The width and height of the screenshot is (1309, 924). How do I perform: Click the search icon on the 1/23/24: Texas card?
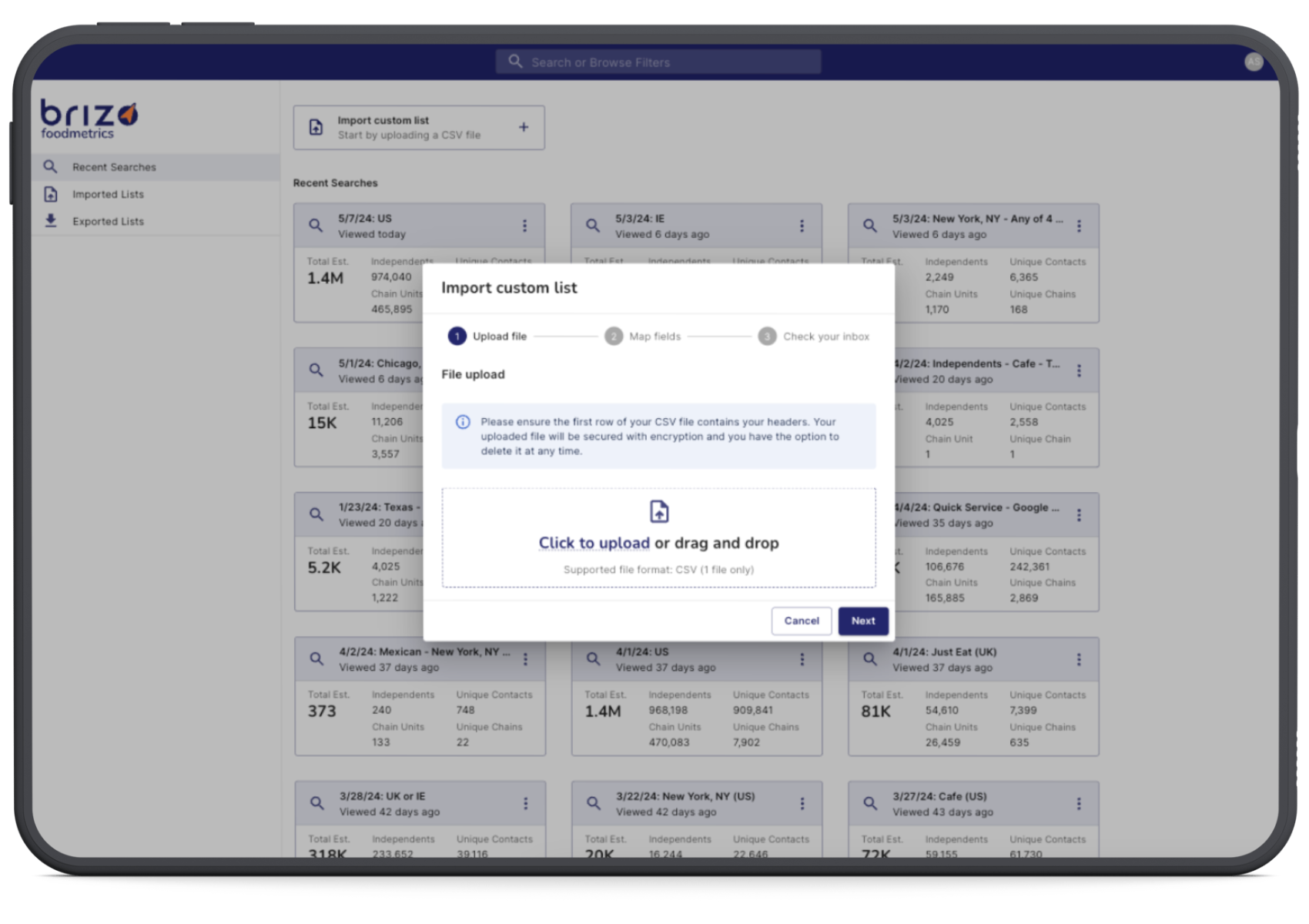(316, 514)
